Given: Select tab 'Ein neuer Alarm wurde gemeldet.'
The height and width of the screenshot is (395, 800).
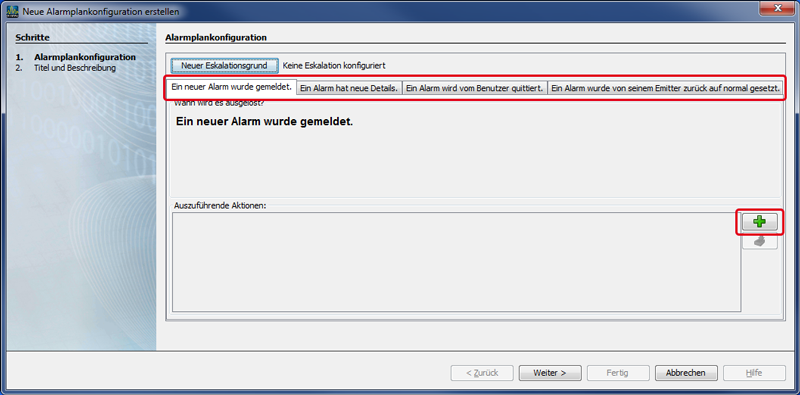Looking at the screenshot, I should 232,87.
